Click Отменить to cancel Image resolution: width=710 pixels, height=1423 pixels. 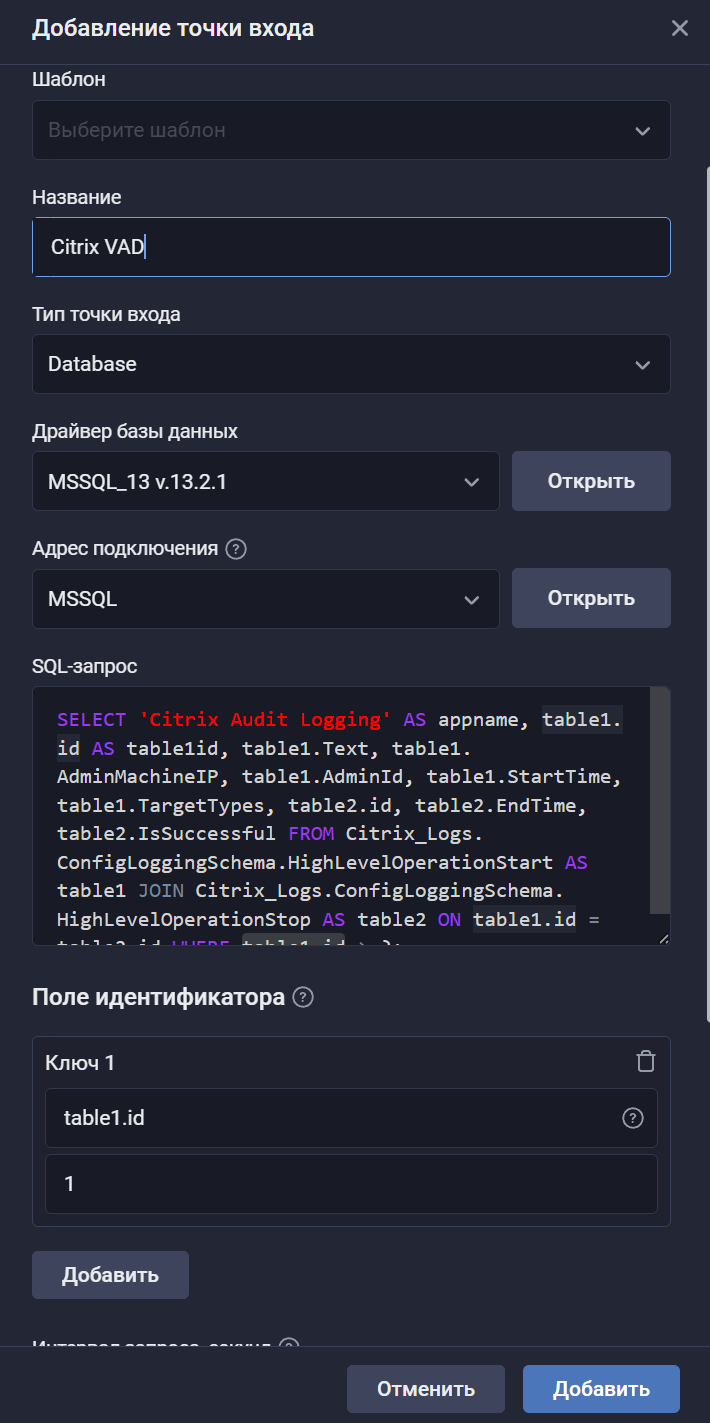click(x=426, y=1389)
